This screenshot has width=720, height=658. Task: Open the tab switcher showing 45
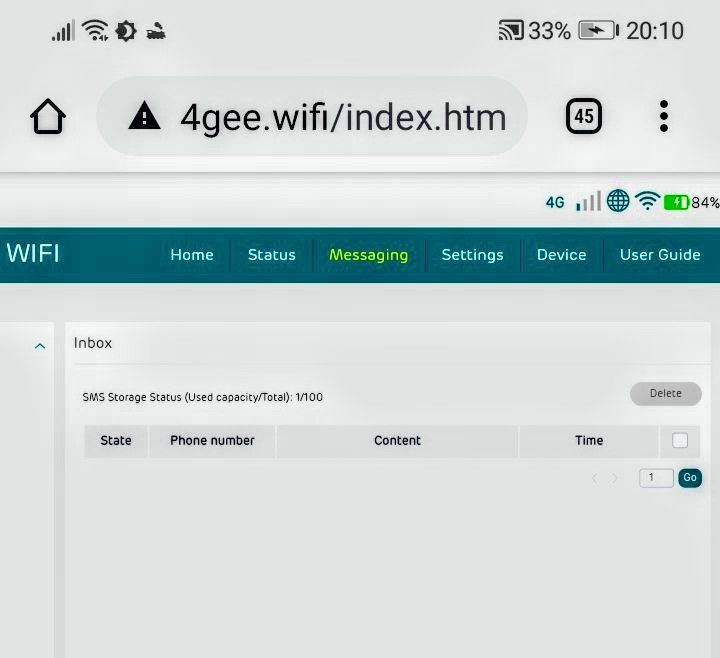pos(584,116)
